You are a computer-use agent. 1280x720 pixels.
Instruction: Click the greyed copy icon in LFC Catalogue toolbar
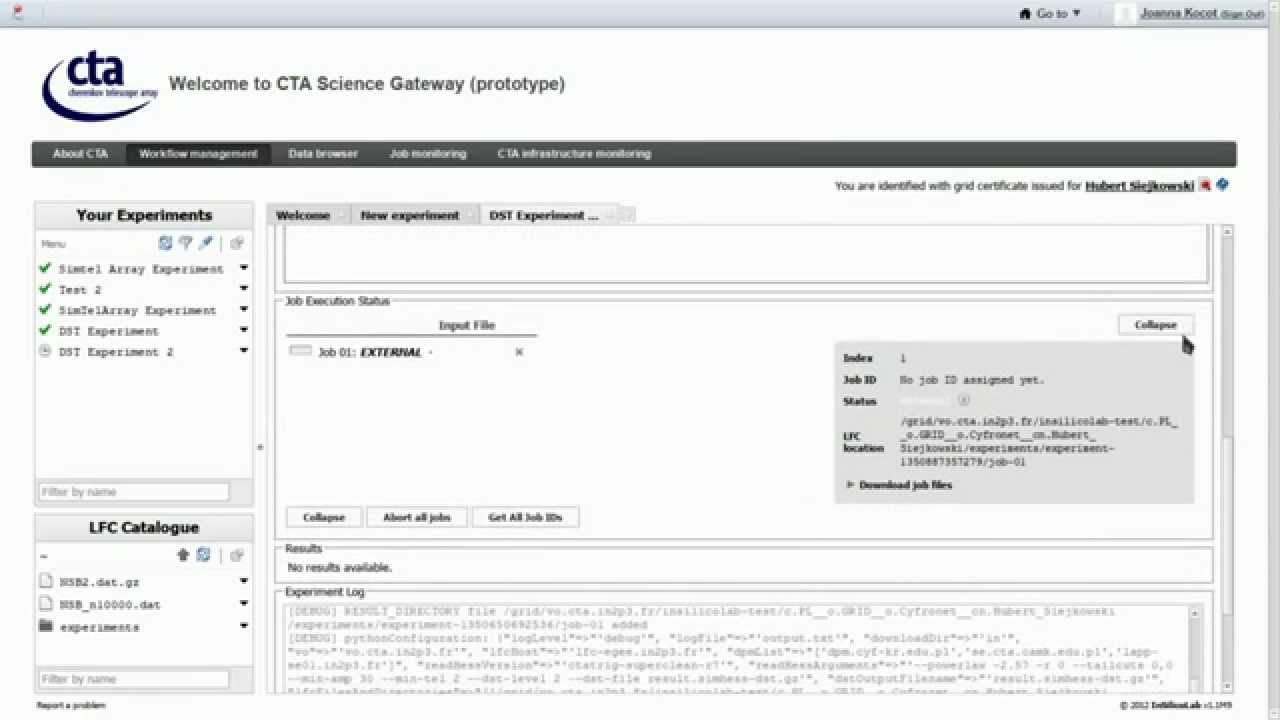[x=237, y=555]
